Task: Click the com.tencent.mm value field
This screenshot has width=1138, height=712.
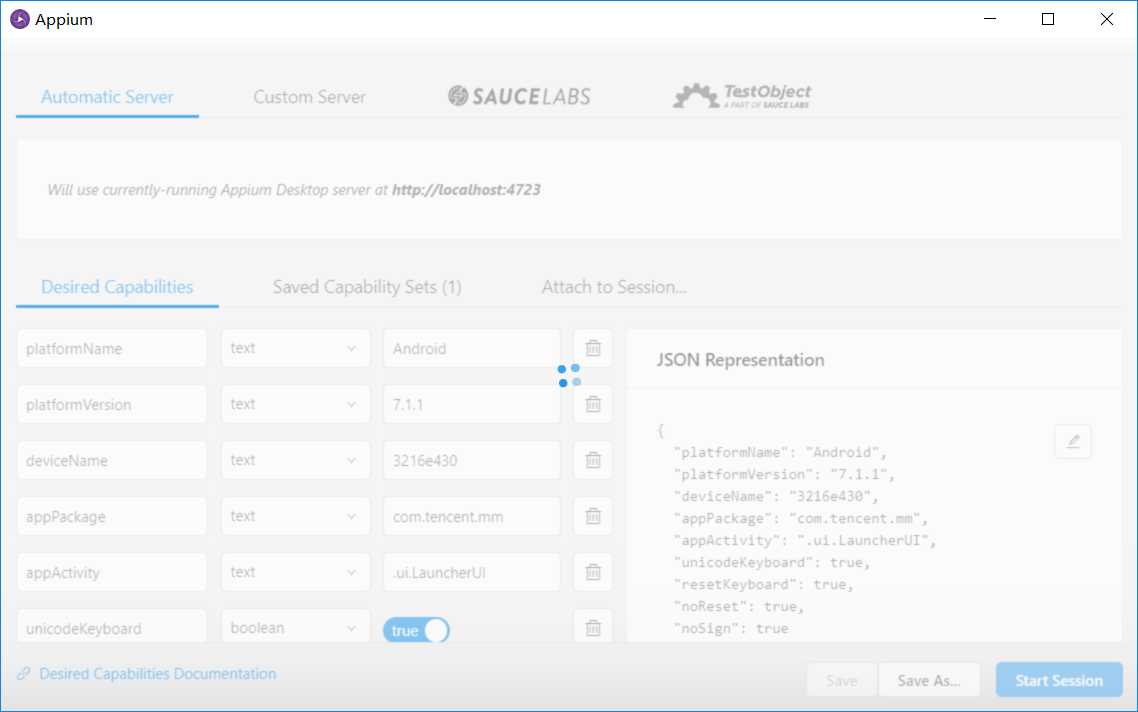Action: [x=472, y=516]
